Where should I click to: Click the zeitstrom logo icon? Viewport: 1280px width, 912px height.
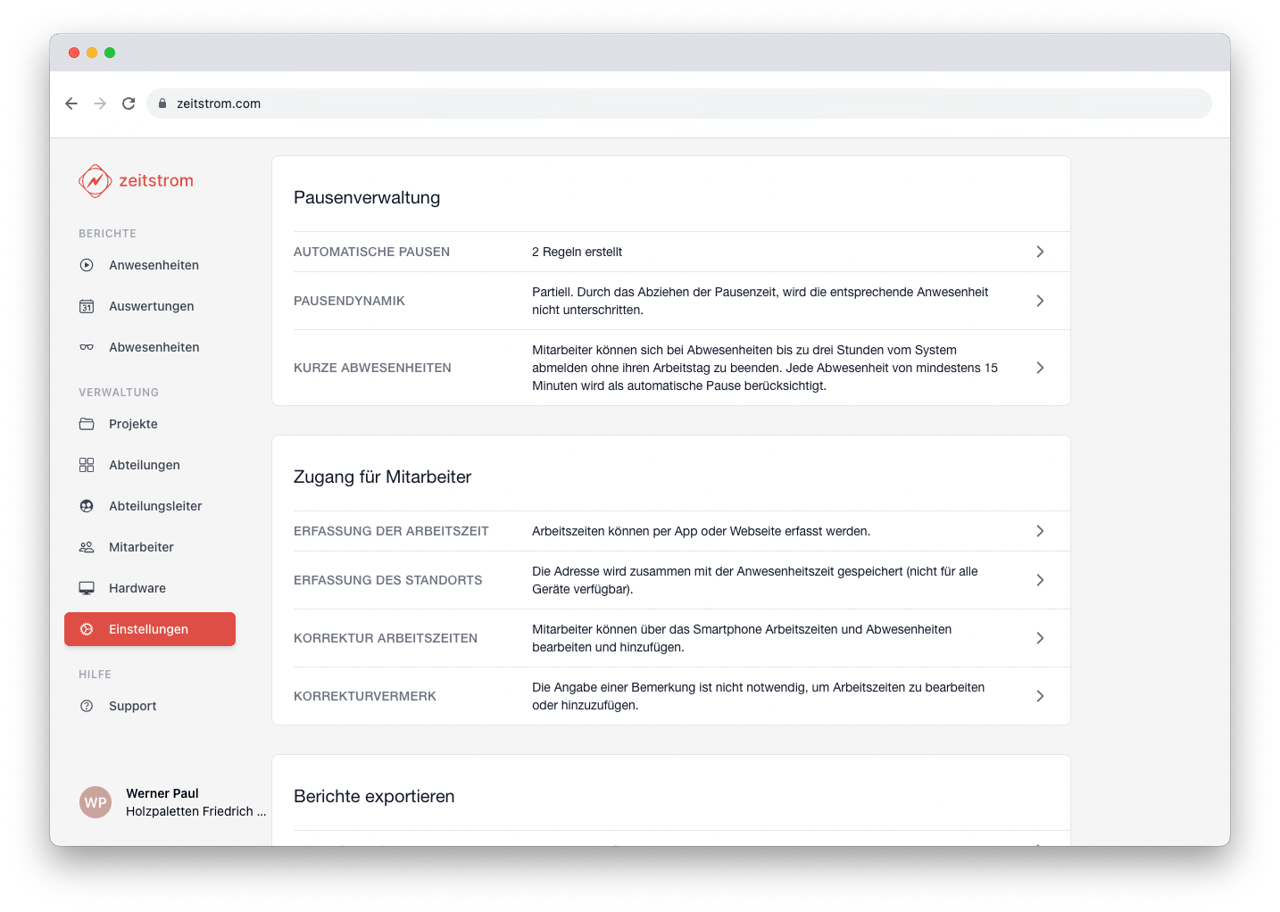pos(95,181)
